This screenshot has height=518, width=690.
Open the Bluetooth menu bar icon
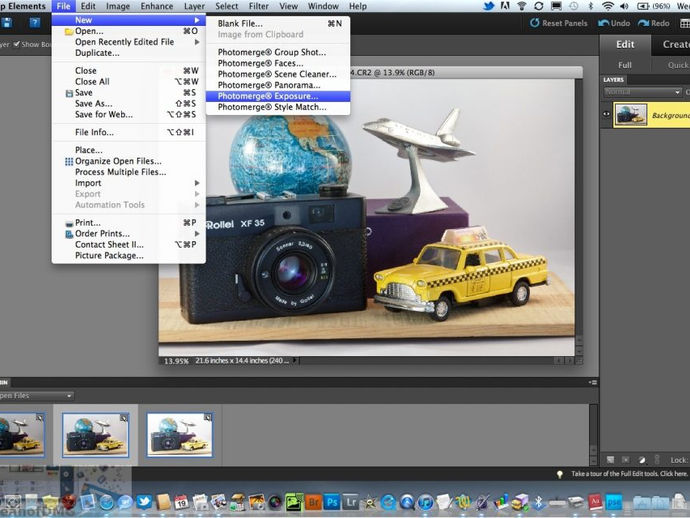tap(591, 6)
